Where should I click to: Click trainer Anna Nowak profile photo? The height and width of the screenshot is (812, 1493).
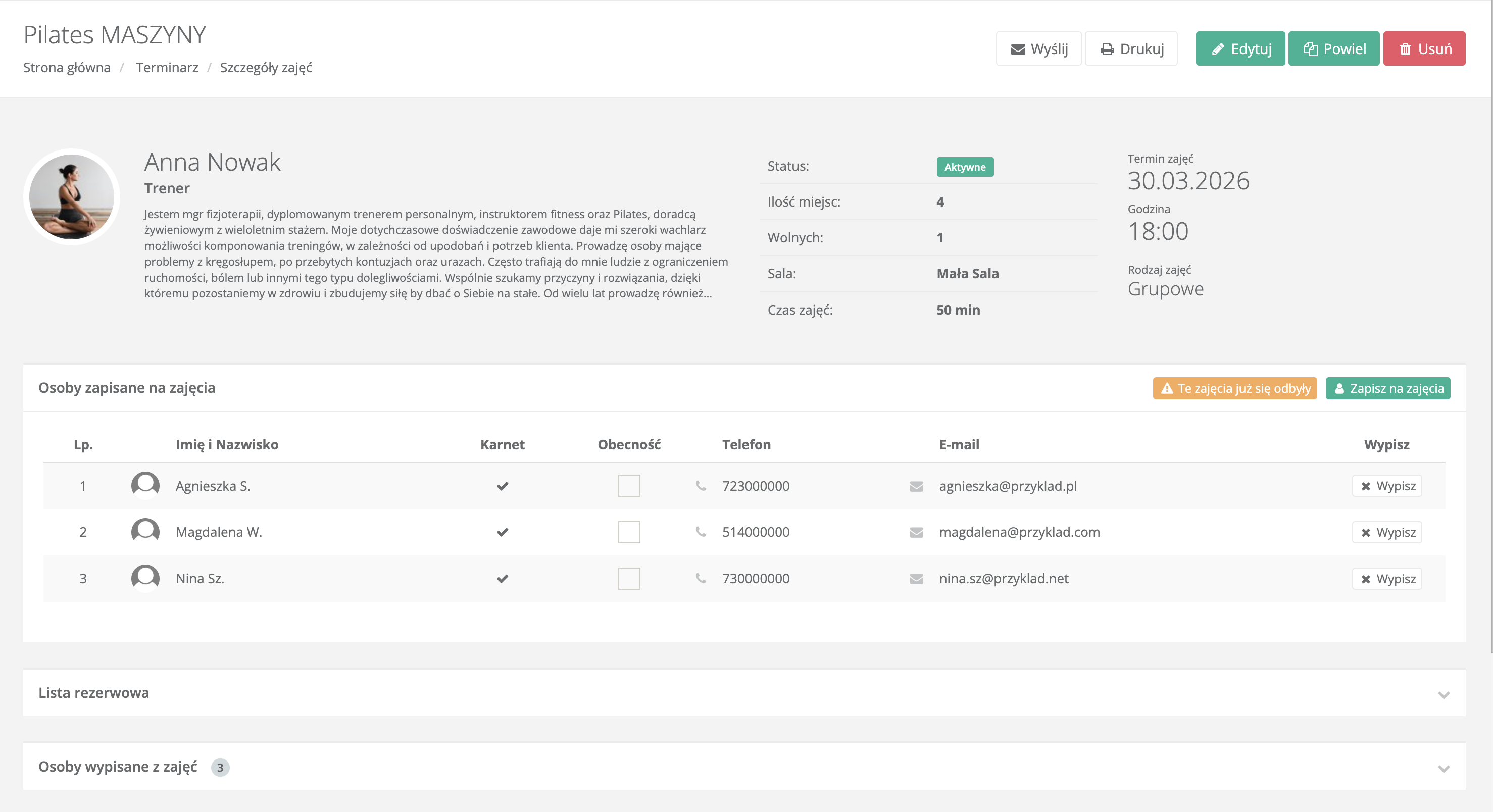pos(72,196)
